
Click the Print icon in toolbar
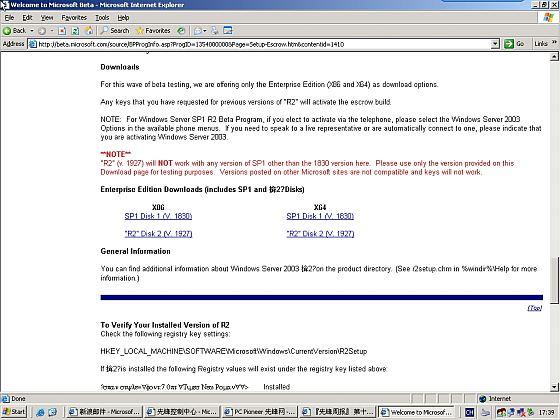point(215,31)
